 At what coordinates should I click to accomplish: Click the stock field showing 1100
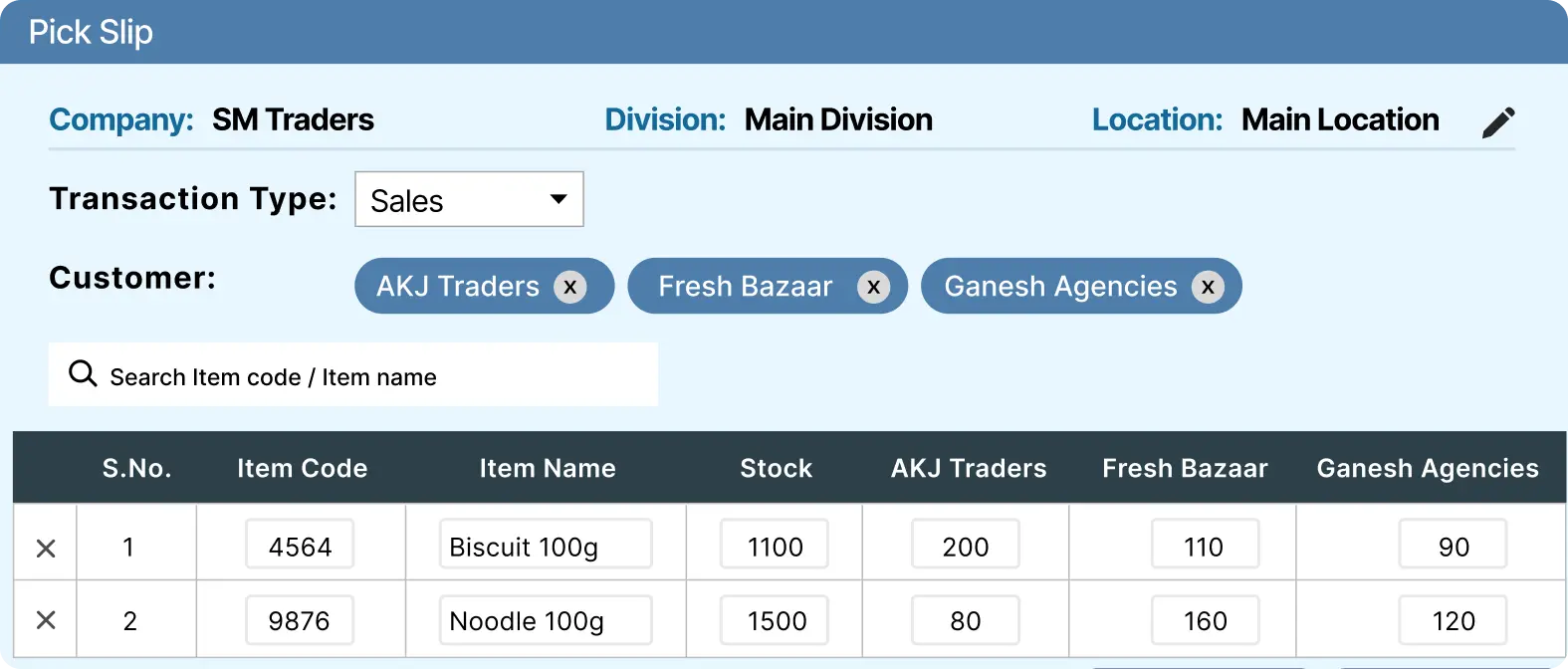click(x=775, y=546)
